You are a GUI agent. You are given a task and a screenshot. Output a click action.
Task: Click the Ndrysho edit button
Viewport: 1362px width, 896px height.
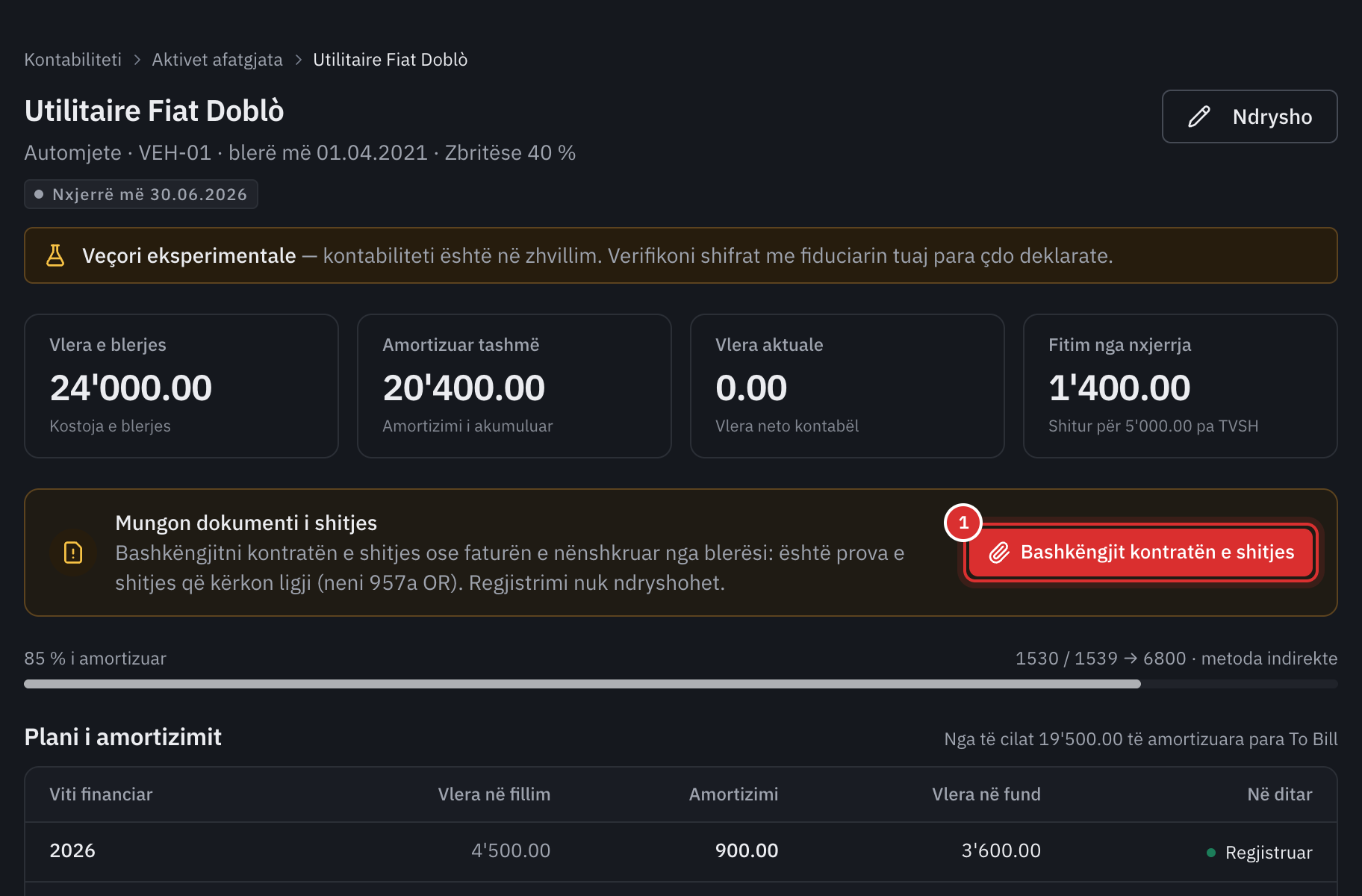(x=1249, y=116)
